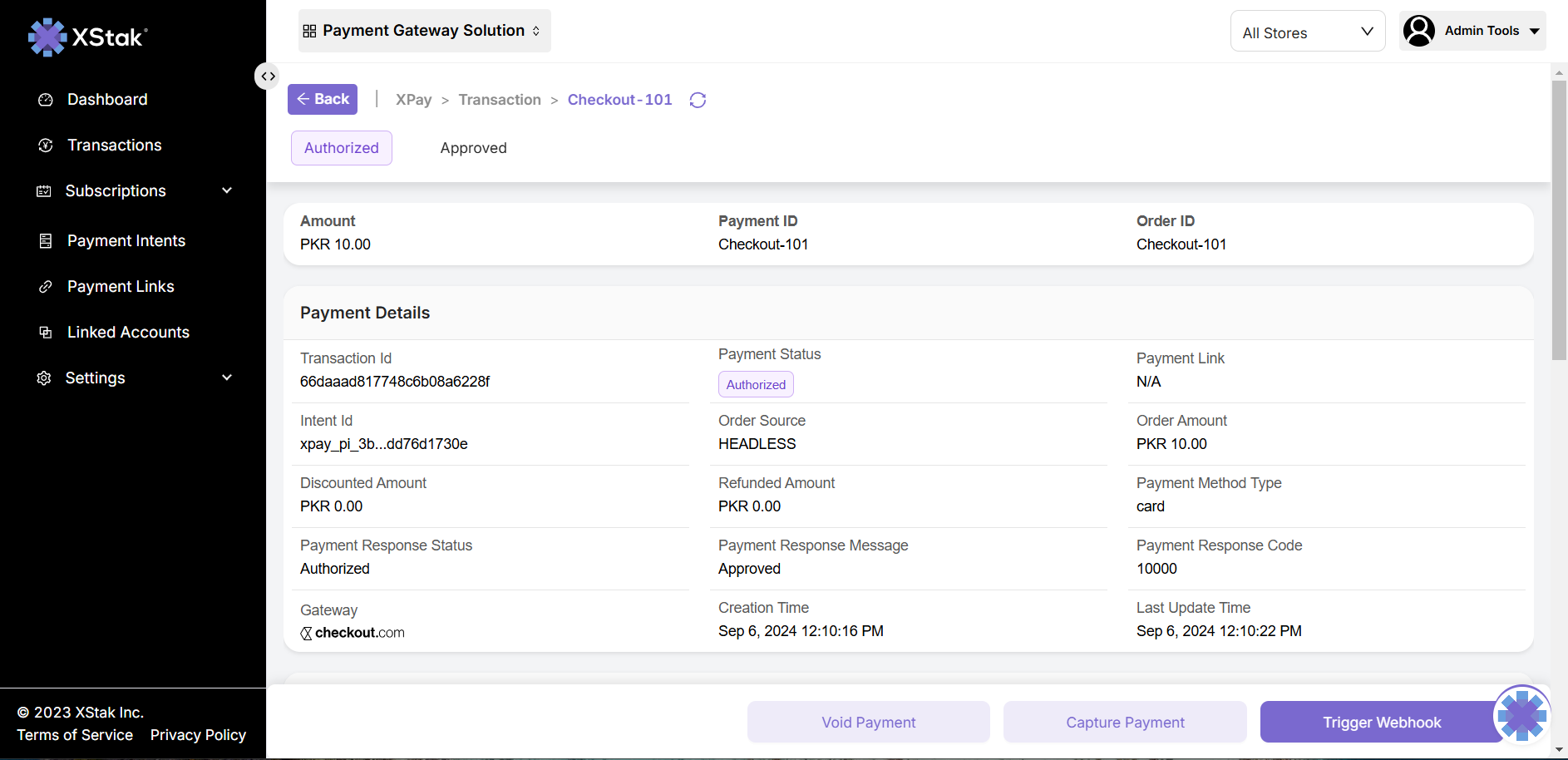Open the Linked Accounts page
1568x760 pixels.
click(128, 333)
